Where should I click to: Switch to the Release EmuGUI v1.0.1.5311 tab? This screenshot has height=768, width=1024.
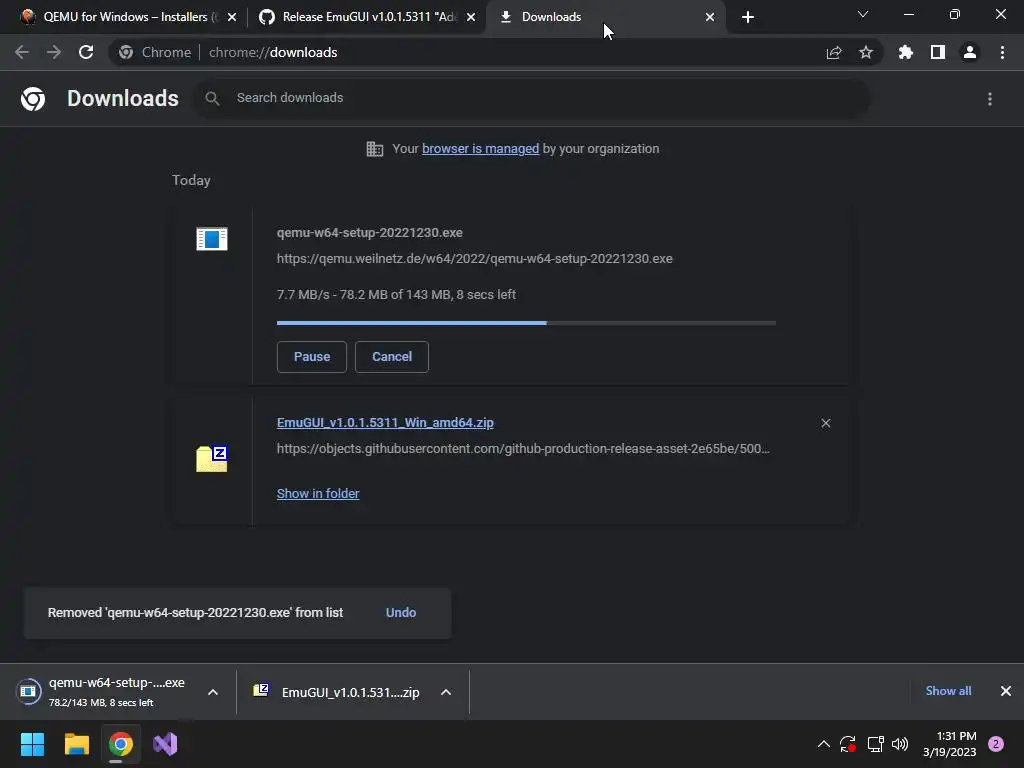[367, 17]
